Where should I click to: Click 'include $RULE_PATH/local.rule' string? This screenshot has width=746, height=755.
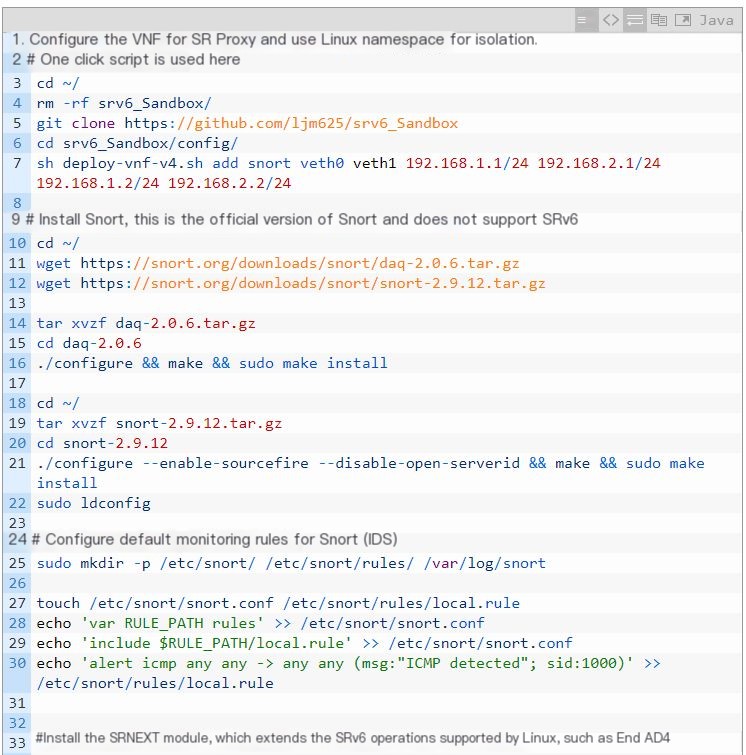click(x=216, y=643)
